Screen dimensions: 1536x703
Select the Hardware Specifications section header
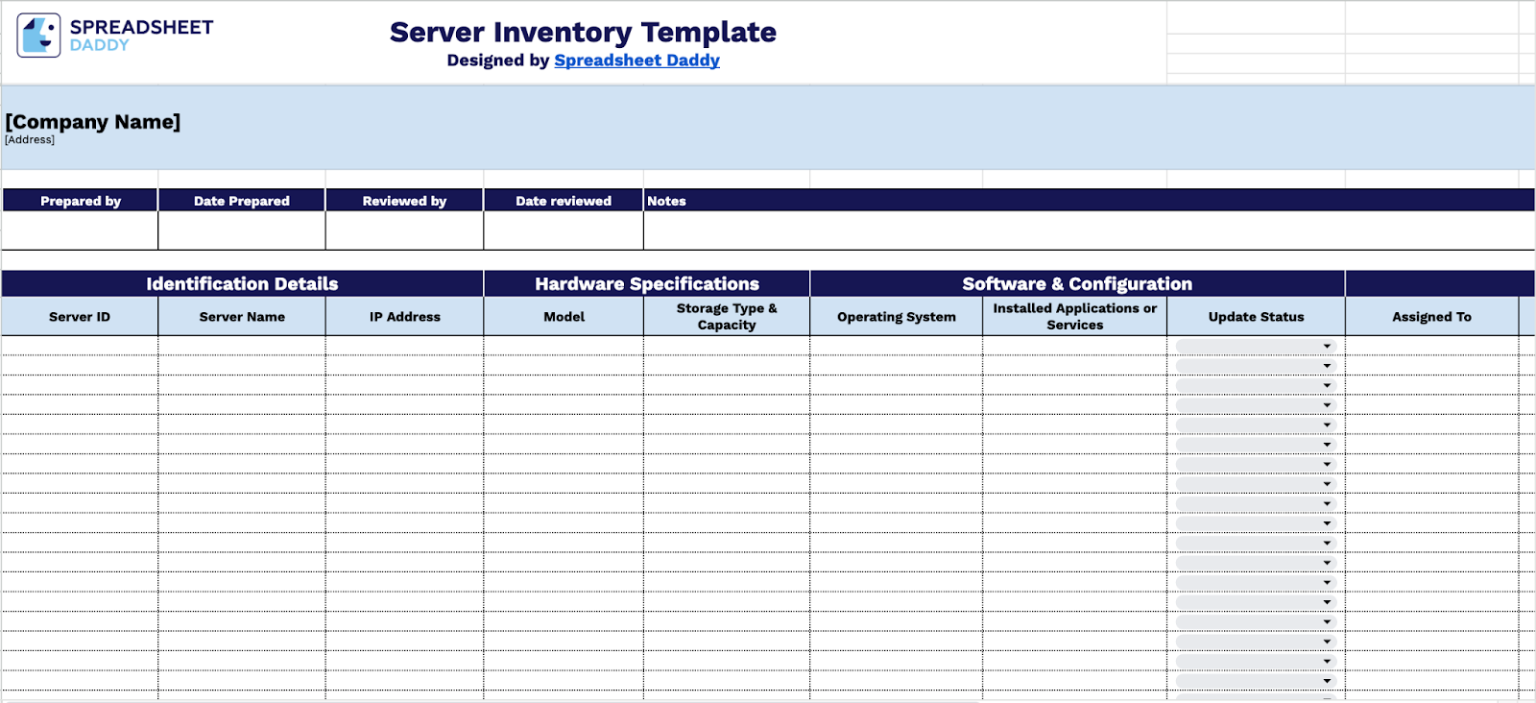[646, 283]
